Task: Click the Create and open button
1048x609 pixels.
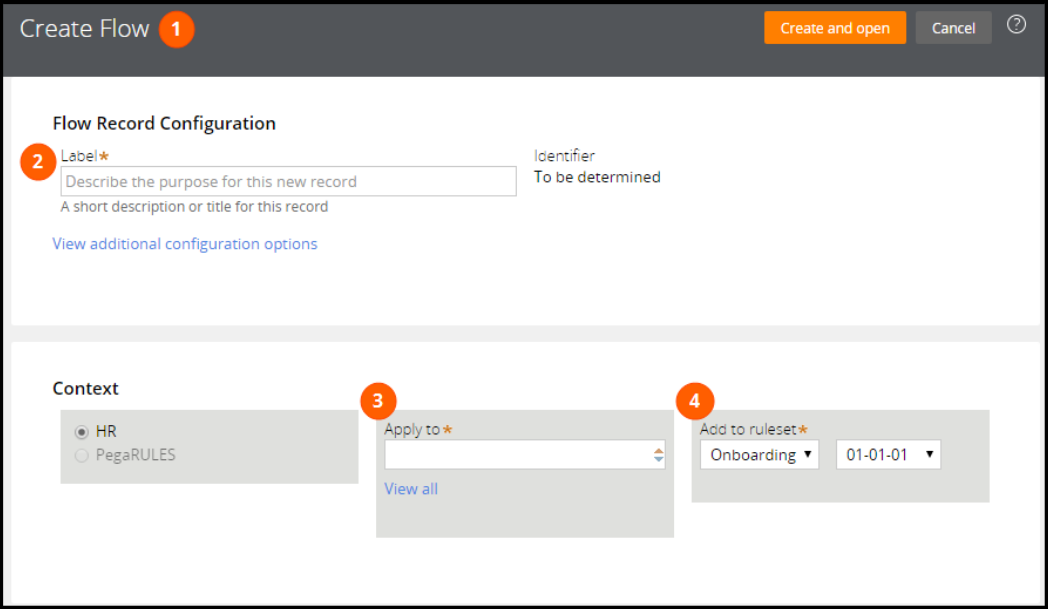Action: point(835,28)
